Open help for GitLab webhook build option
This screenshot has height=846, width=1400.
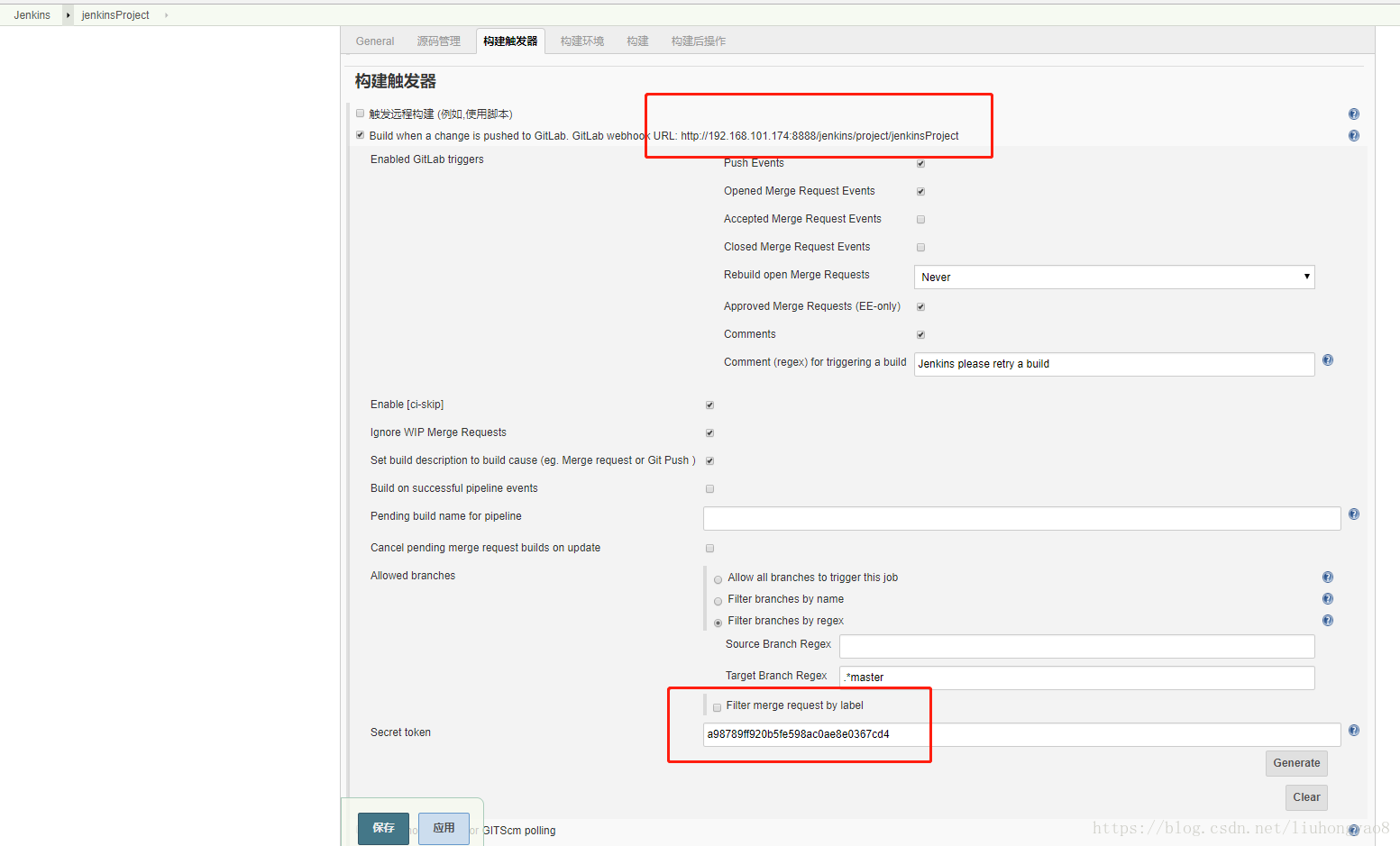[x=1353, y=136]
